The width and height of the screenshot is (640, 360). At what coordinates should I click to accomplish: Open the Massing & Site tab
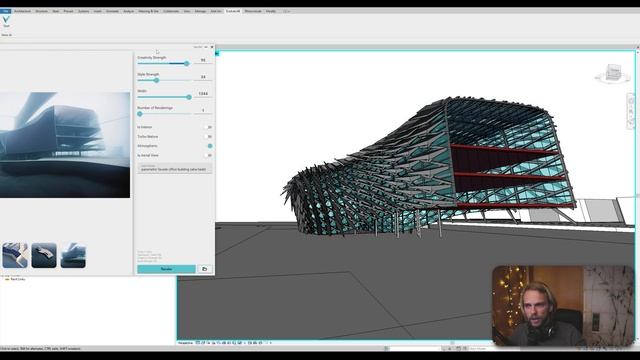point(148,11)
